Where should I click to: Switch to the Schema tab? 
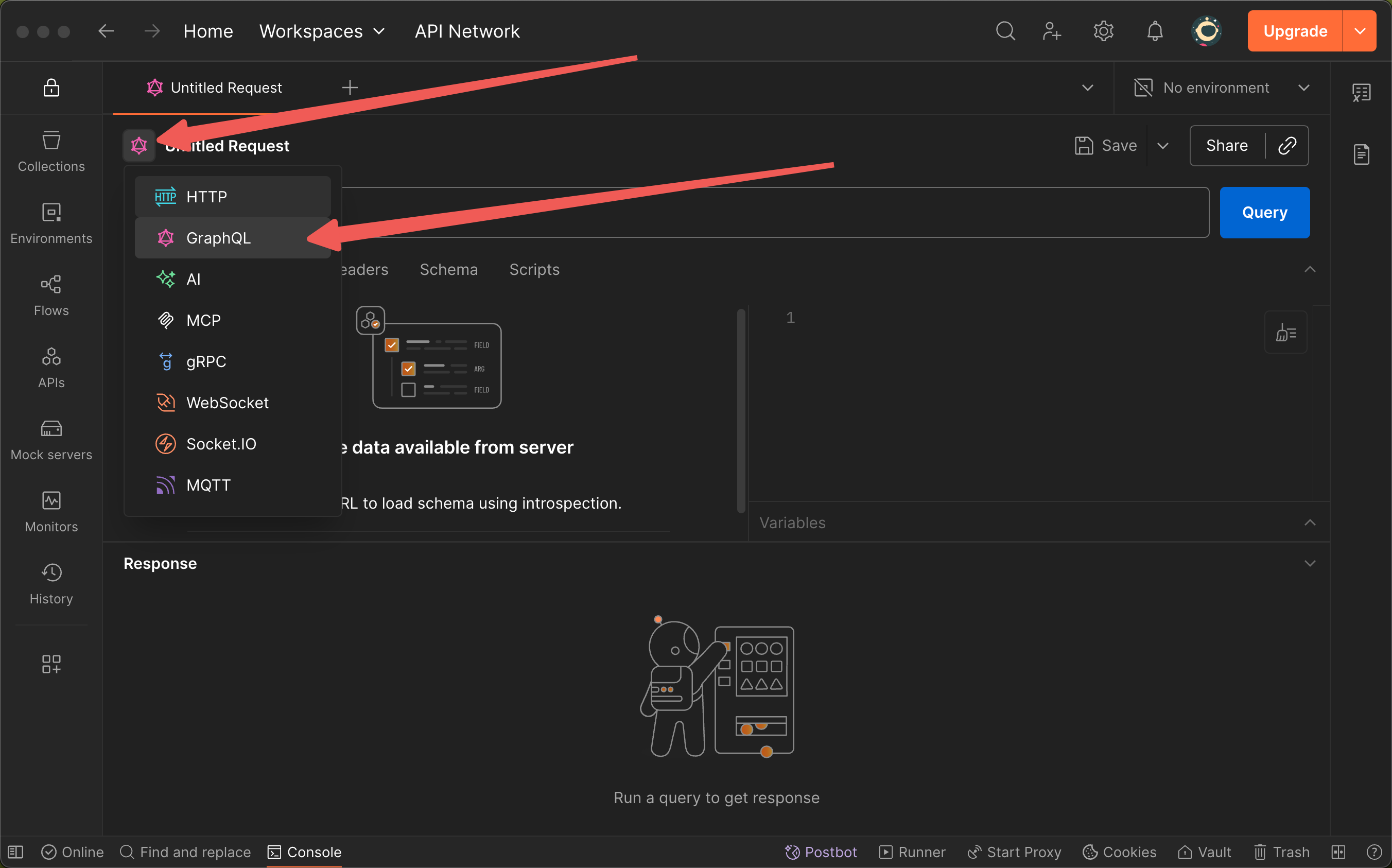[x=448, y=269]
